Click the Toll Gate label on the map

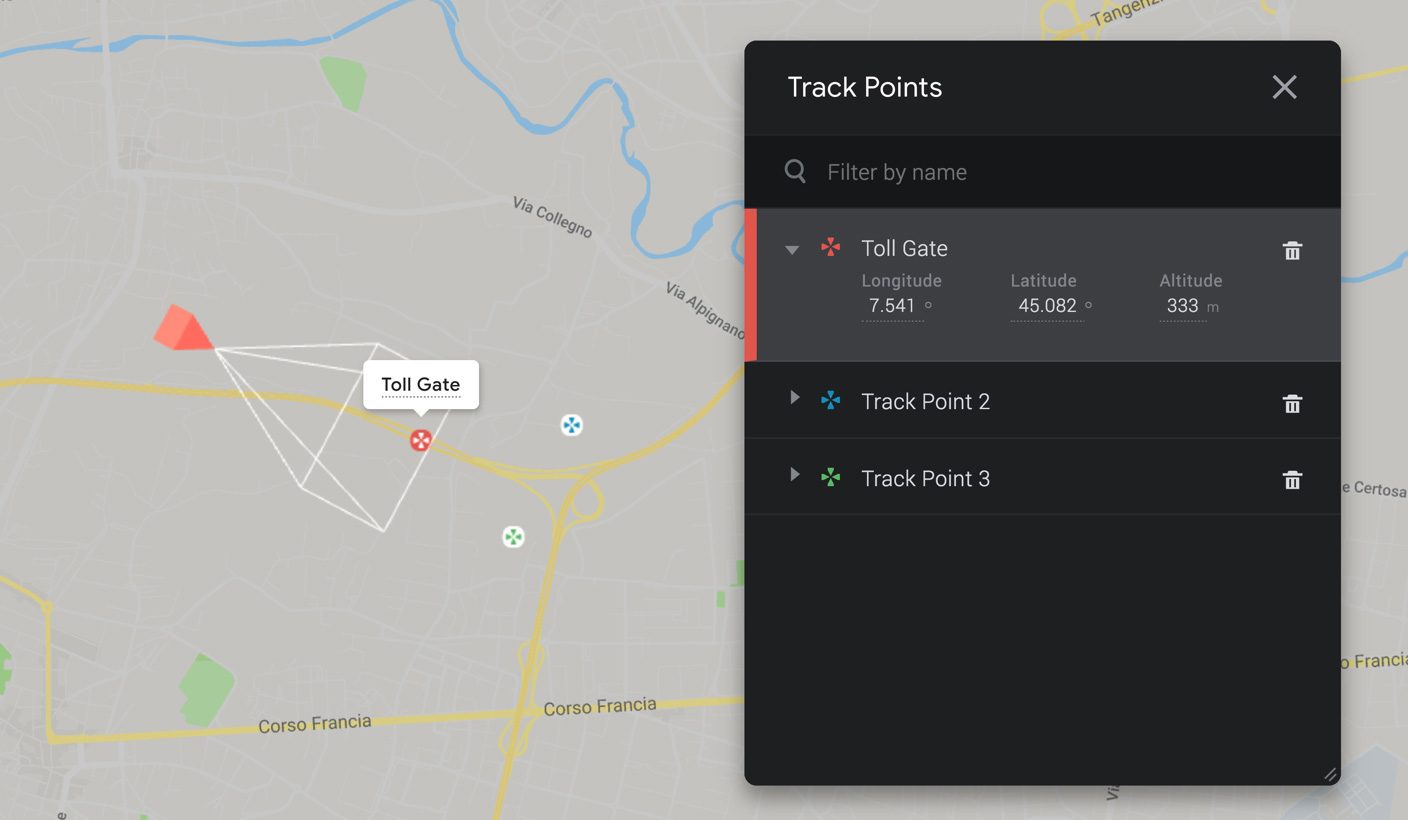(421, 385)
